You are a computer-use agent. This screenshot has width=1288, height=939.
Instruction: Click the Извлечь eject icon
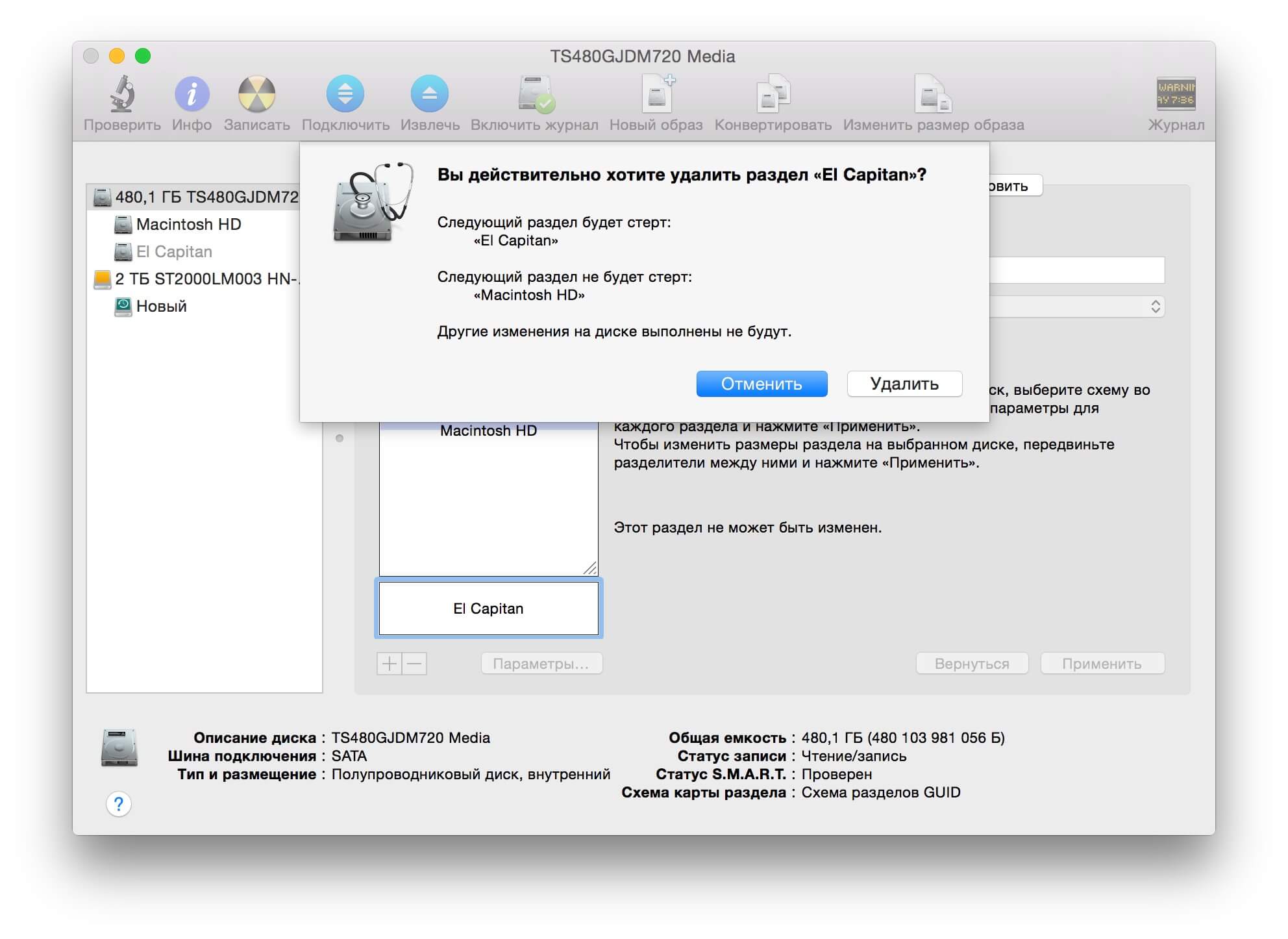point(430,94)
